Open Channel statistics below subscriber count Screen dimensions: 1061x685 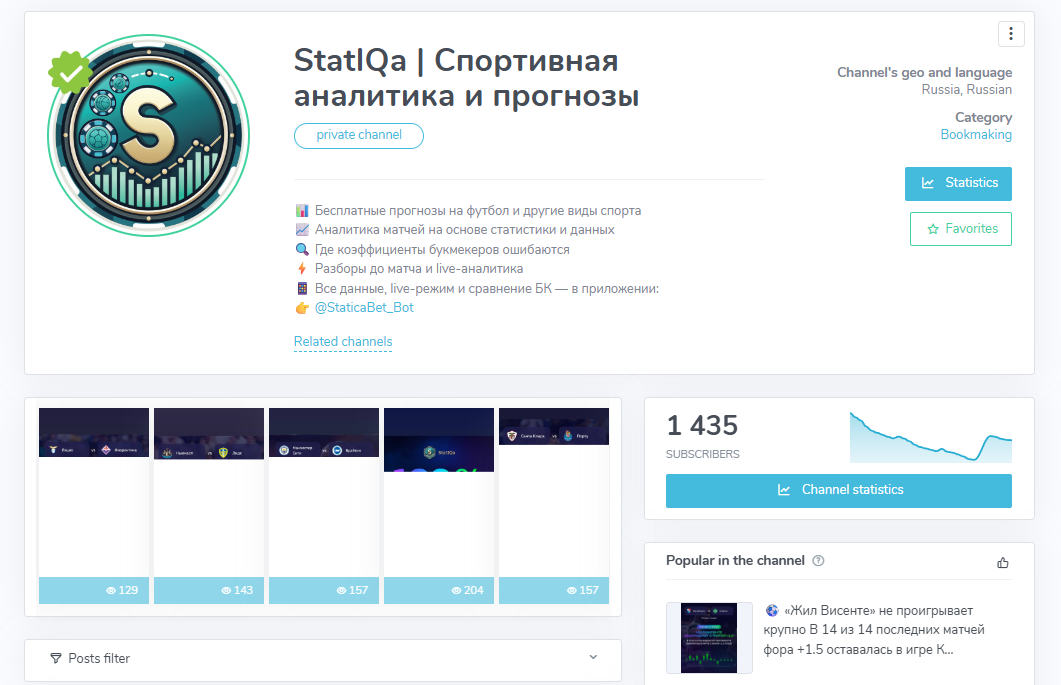[x=838, y=490]
